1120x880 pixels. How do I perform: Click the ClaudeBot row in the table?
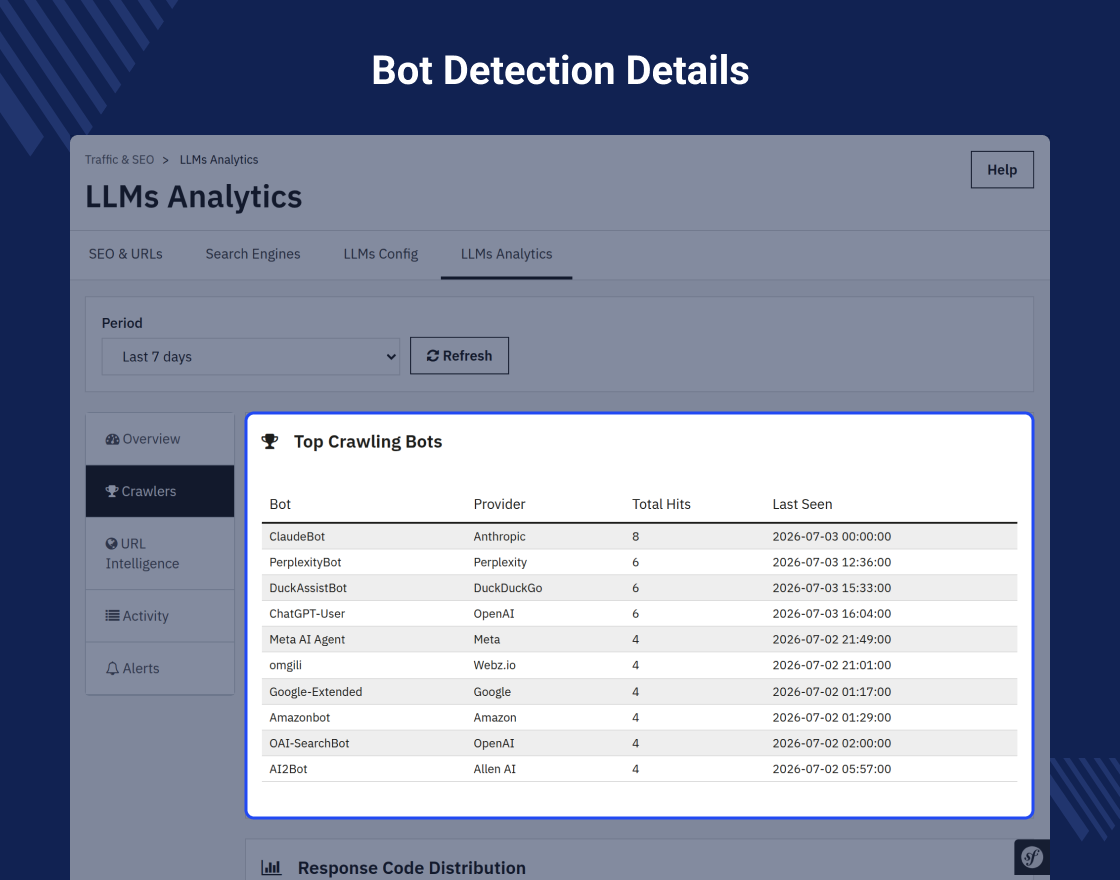click(639, 536)
